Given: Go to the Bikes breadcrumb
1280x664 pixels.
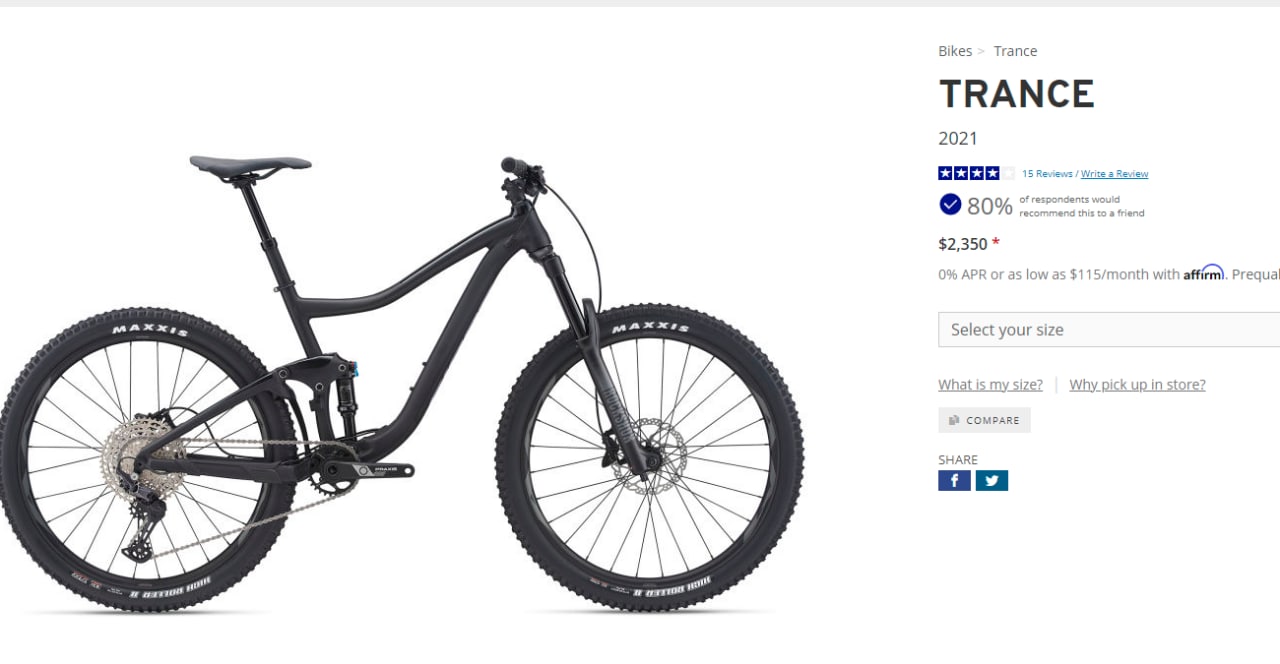Looking at the screenshot, I should pos(955,51).
